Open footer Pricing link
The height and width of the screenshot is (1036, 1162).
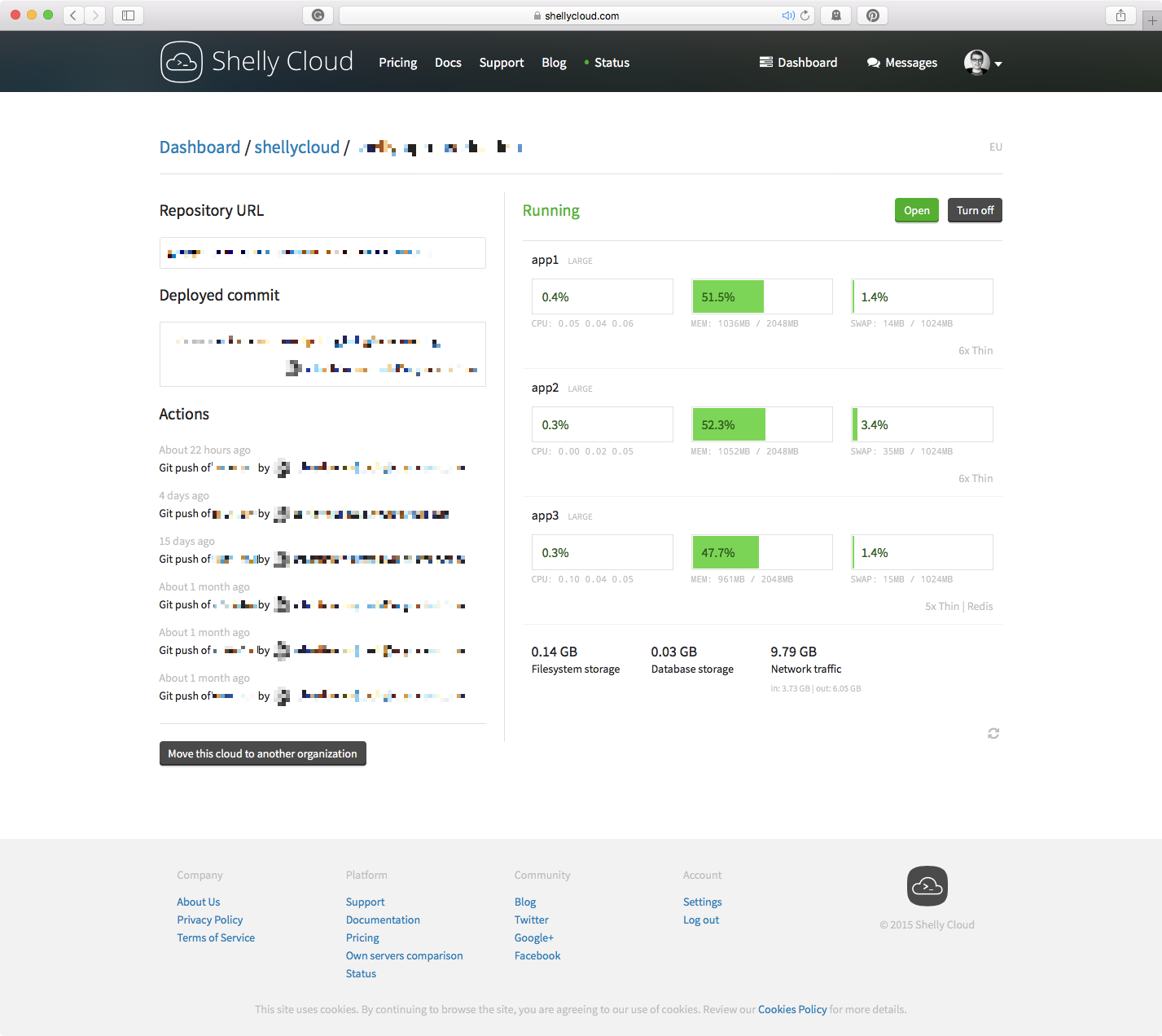pyautogui.click(x=362, y=937)
